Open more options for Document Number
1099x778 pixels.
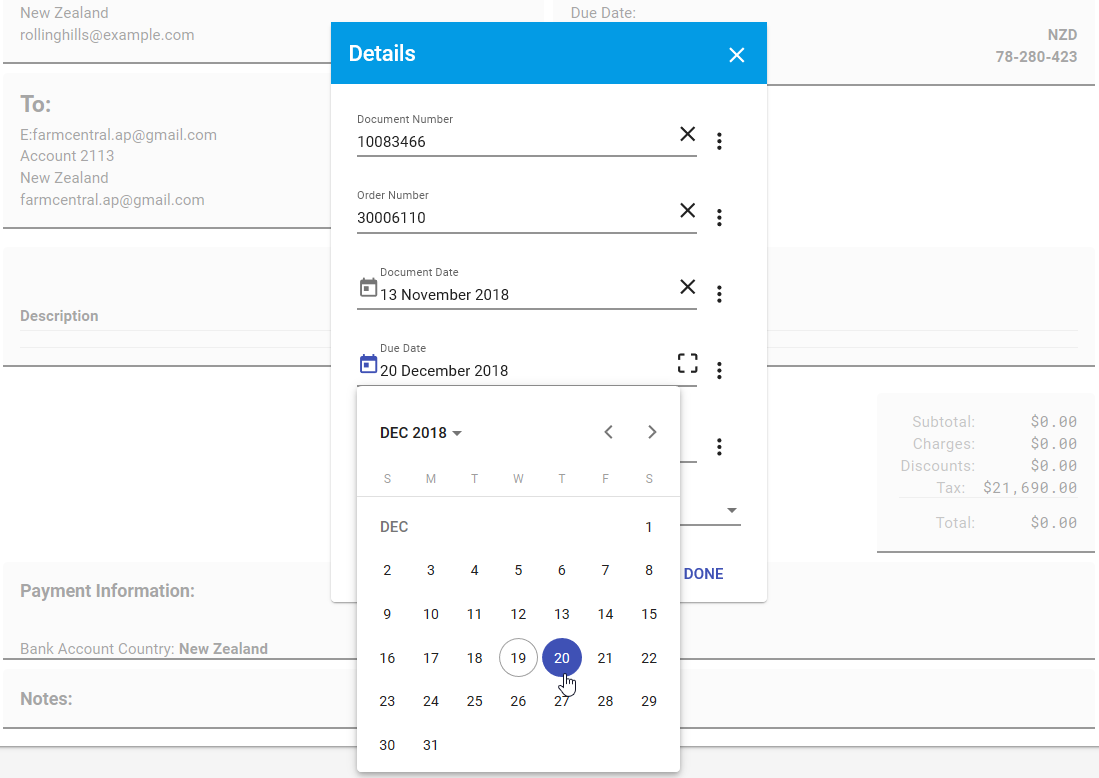tap(719, 141)
